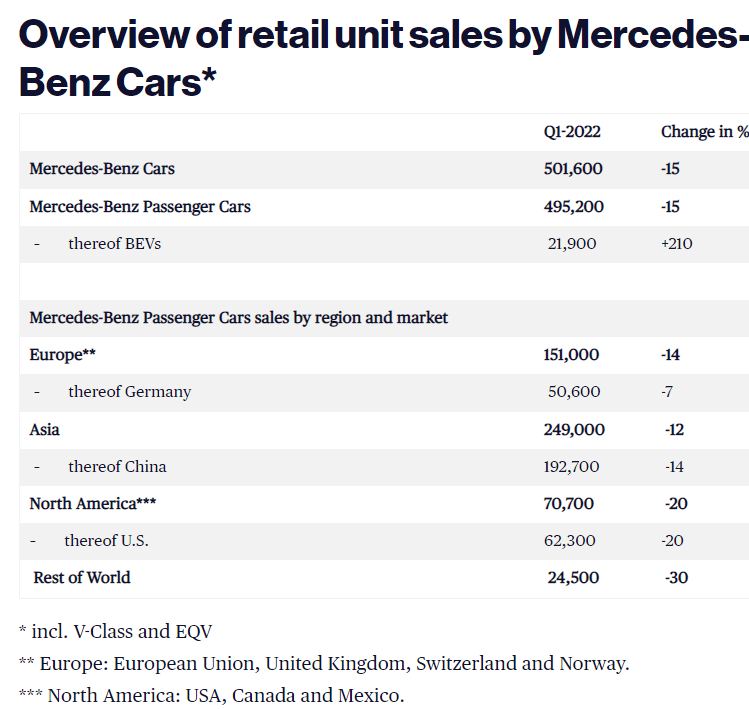This screenshot has width=749, height=709.
Task: Click the North America footnote text
Action: [211, 695]
